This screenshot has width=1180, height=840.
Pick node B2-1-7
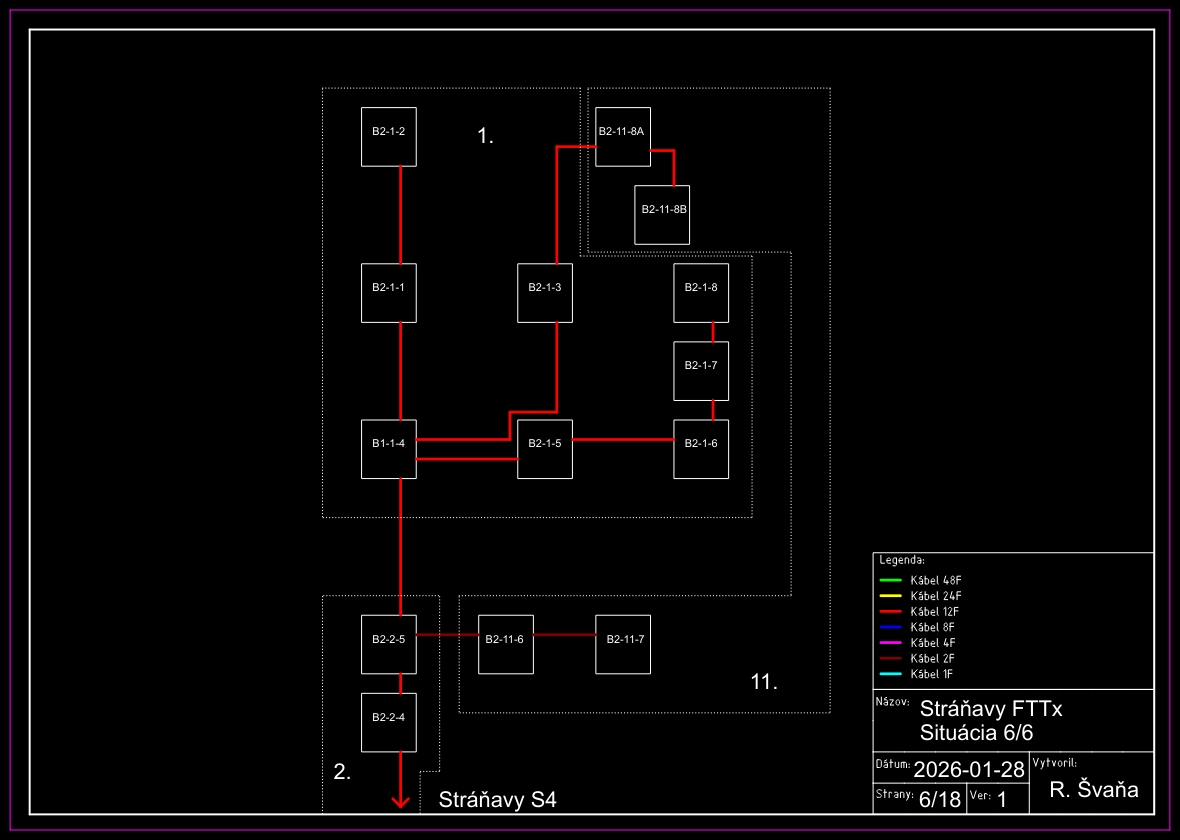tap(701, 371)
